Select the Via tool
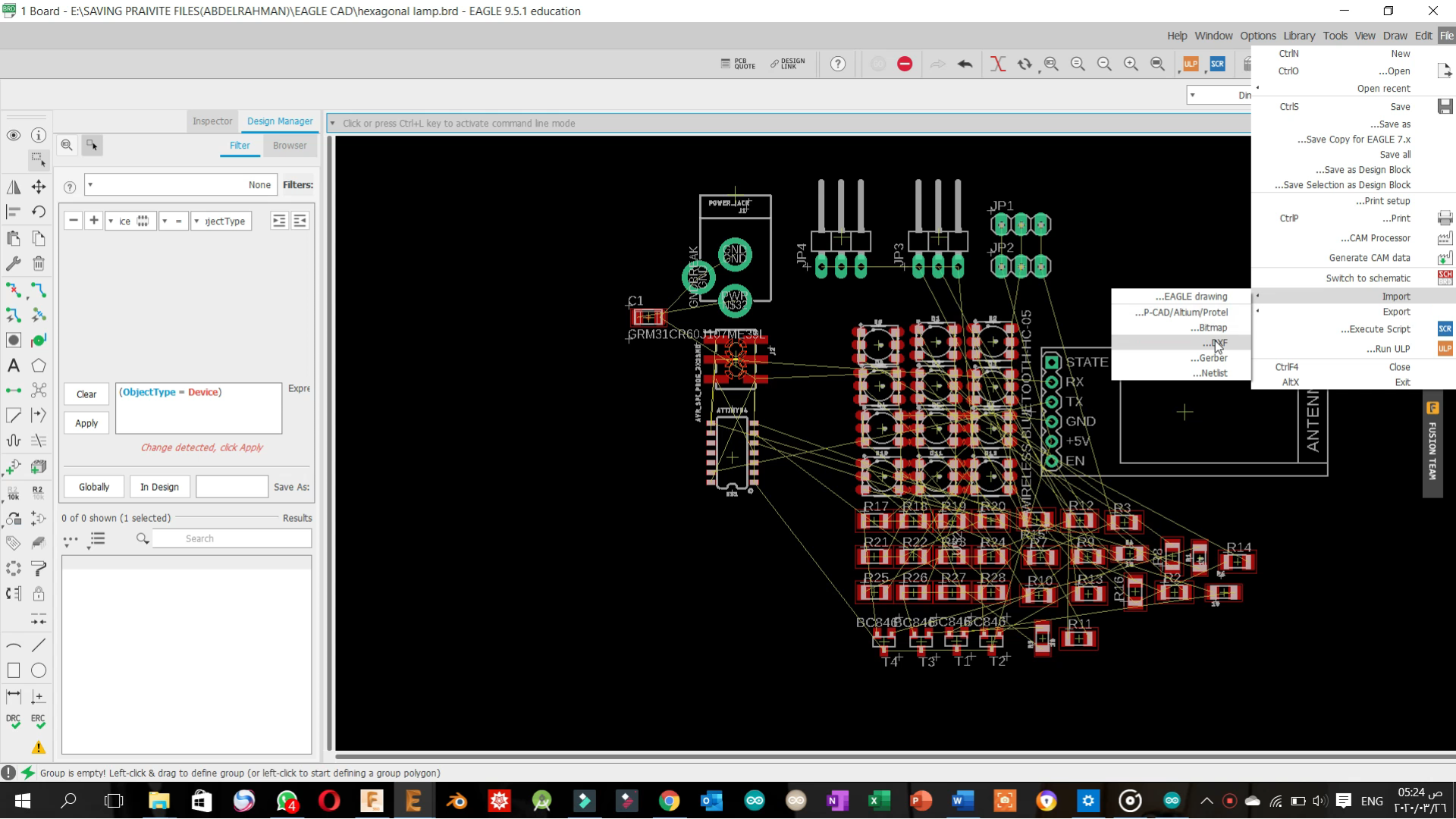The height and width of the screenshot is (819, 1456). click(14, 340)
